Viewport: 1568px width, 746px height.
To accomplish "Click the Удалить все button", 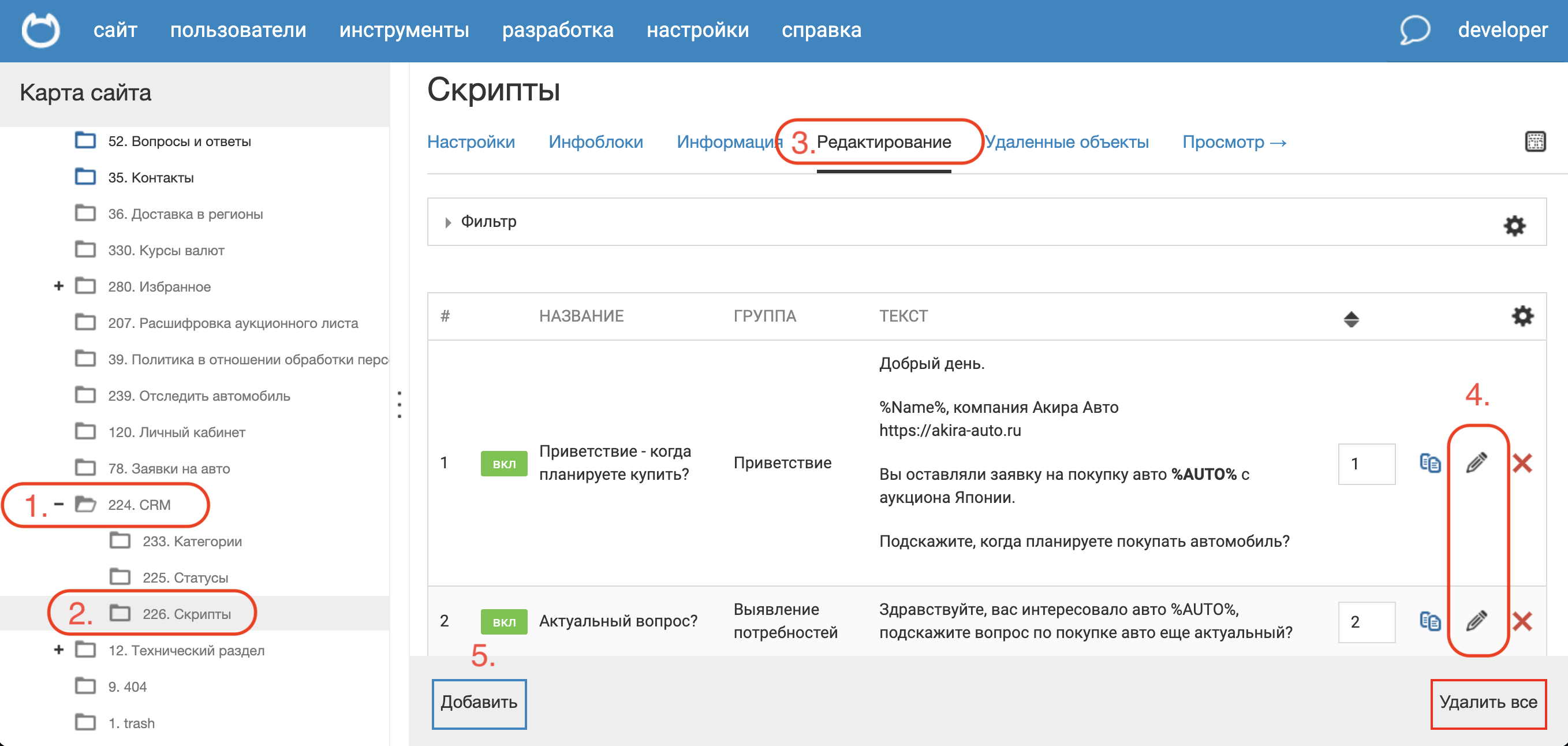I will pos(1488,703).
